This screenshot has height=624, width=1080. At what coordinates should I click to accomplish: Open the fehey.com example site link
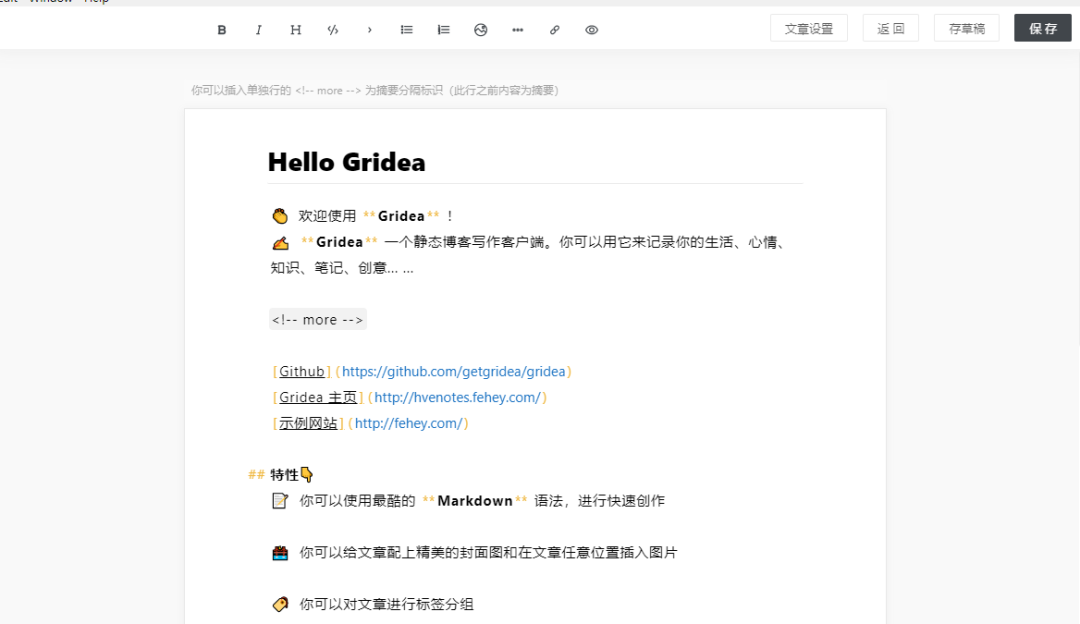click(408, 424)
